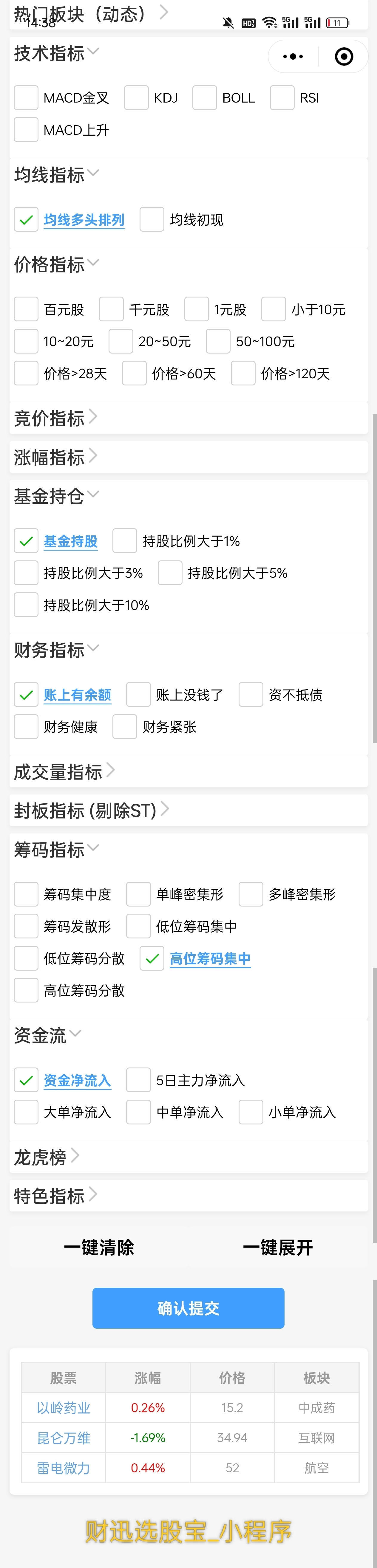
Task: Uncheck the 均线多头排列 checkbox
Action: coord(26,220)
